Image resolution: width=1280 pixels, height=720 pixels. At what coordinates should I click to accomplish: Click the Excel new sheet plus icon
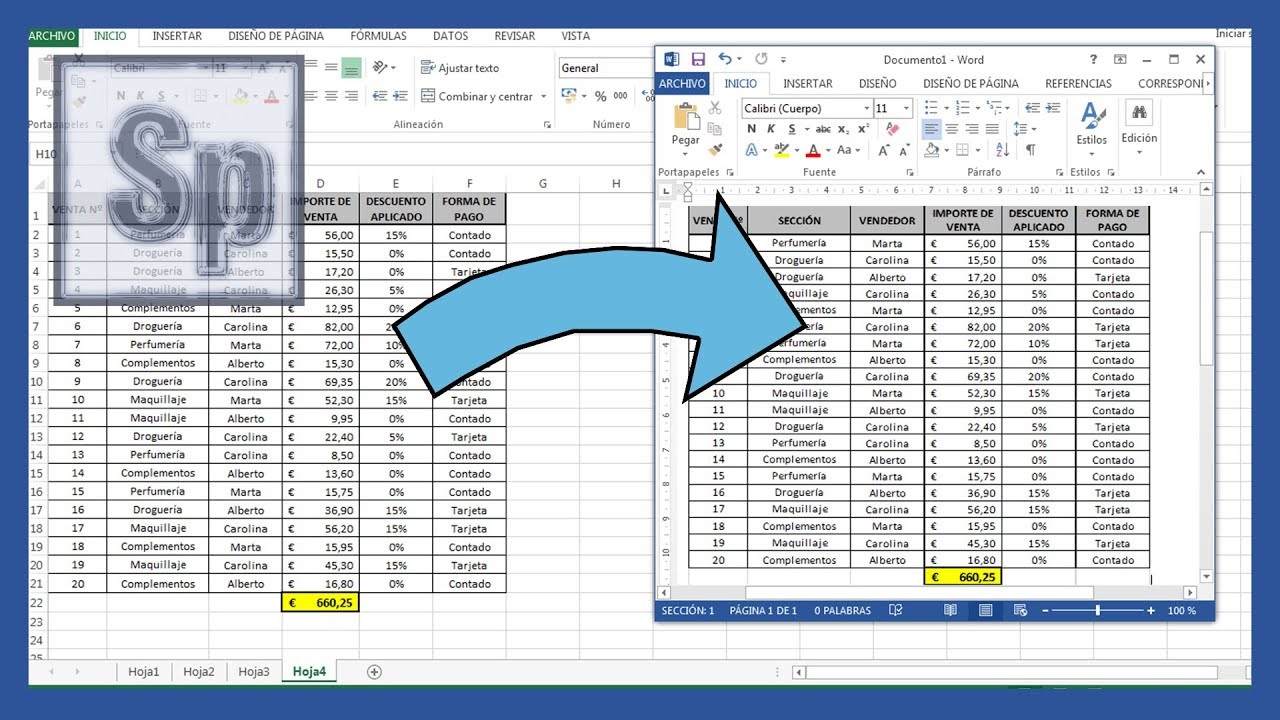coord(374,672)
